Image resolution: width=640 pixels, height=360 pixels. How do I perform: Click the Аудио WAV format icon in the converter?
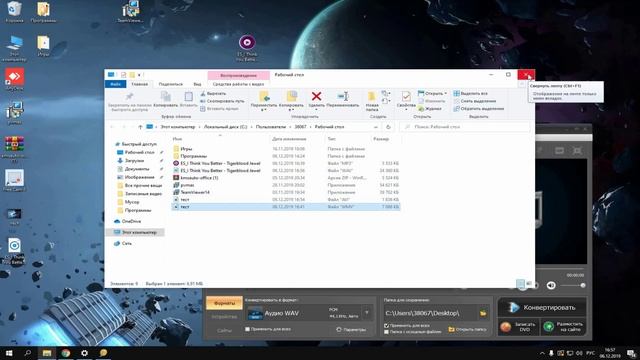click(x=255, y=313)
